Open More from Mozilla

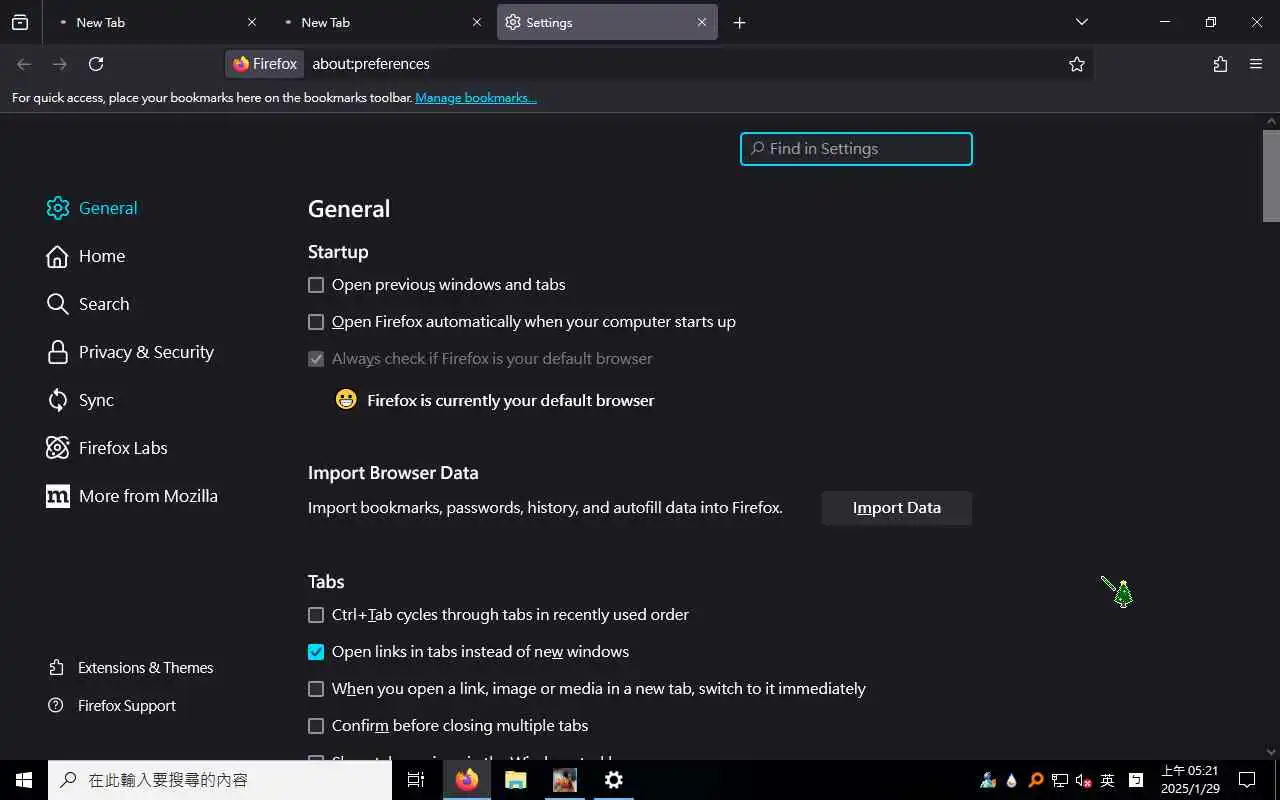tap(132, 496)
